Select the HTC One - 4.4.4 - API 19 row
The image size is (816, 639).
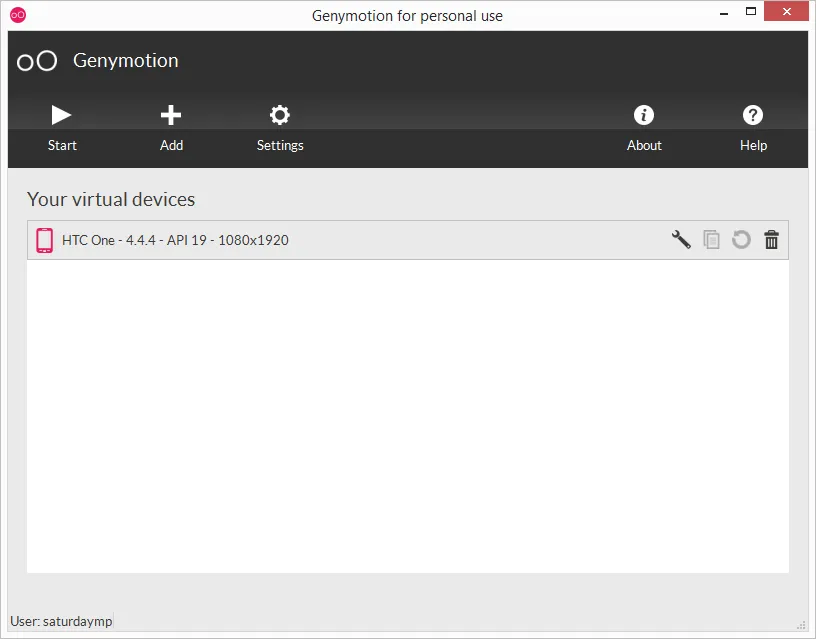(408, 240)
